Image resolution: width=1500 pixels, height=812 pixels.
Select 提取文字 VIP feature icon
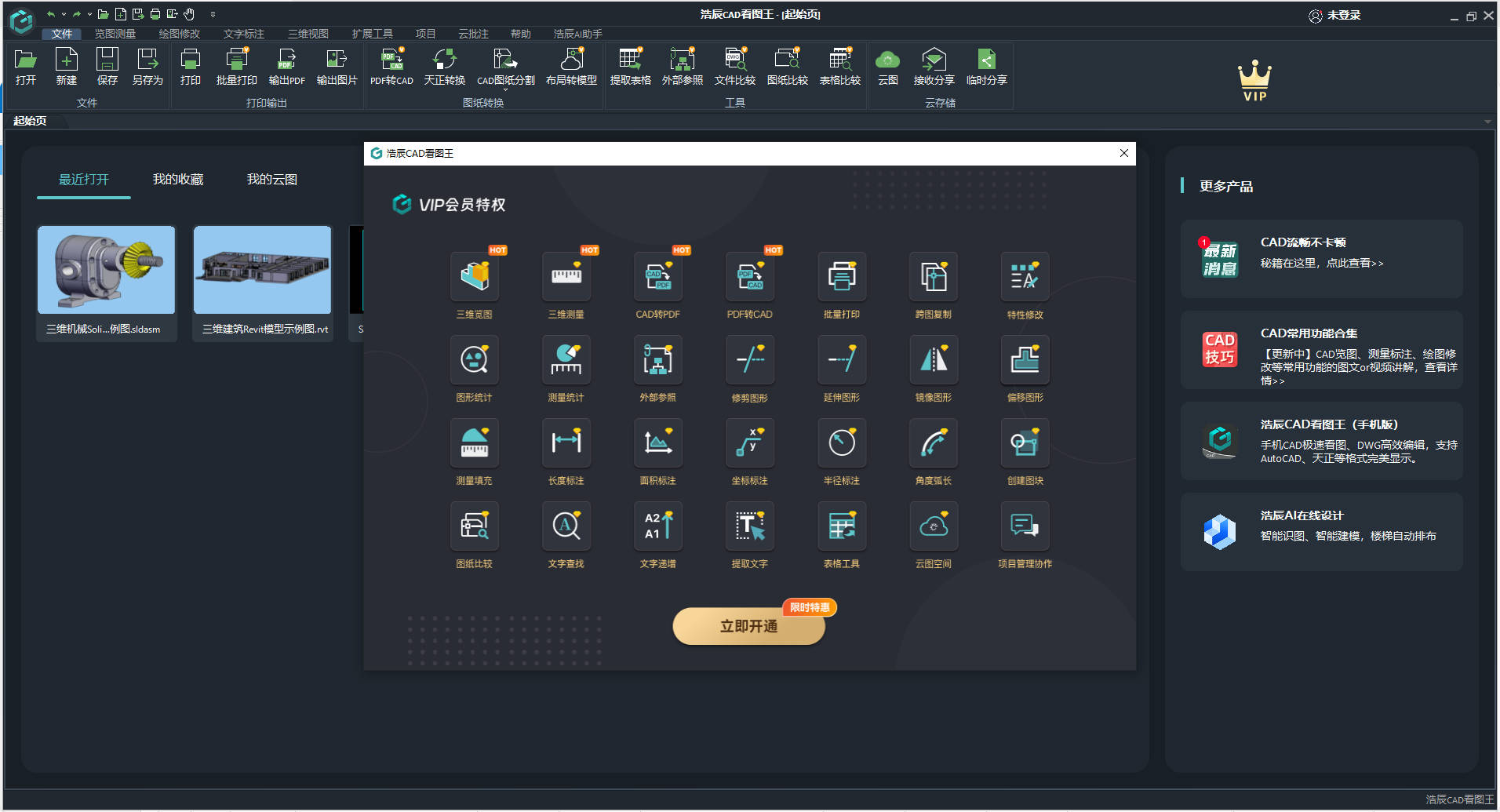pyautogui.click(x=750, y=526)
